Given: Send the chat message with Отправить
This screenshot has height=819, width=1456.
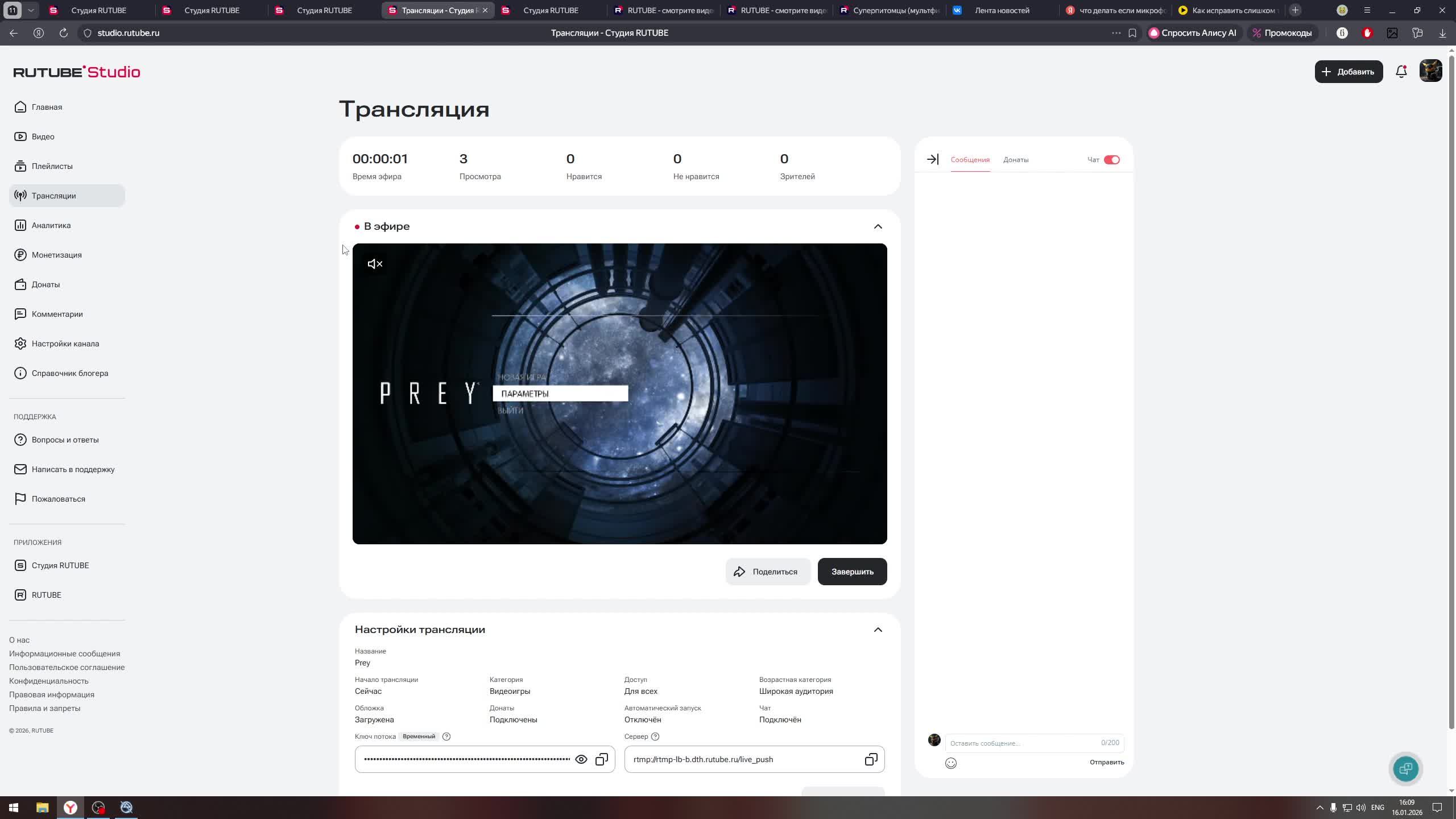Looking at the screenshot, I should point(1107,762).
